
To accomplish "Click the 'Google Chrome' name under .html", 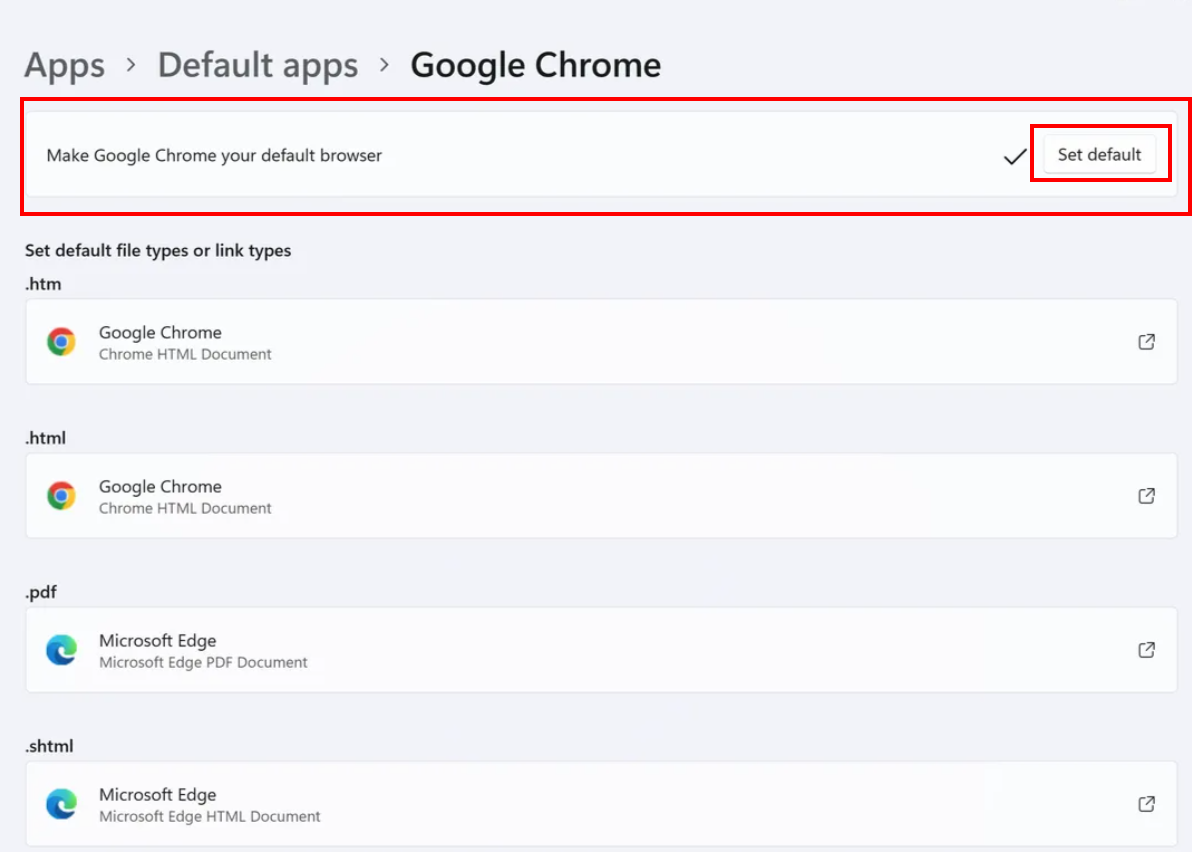I will [x=160, y=487].
